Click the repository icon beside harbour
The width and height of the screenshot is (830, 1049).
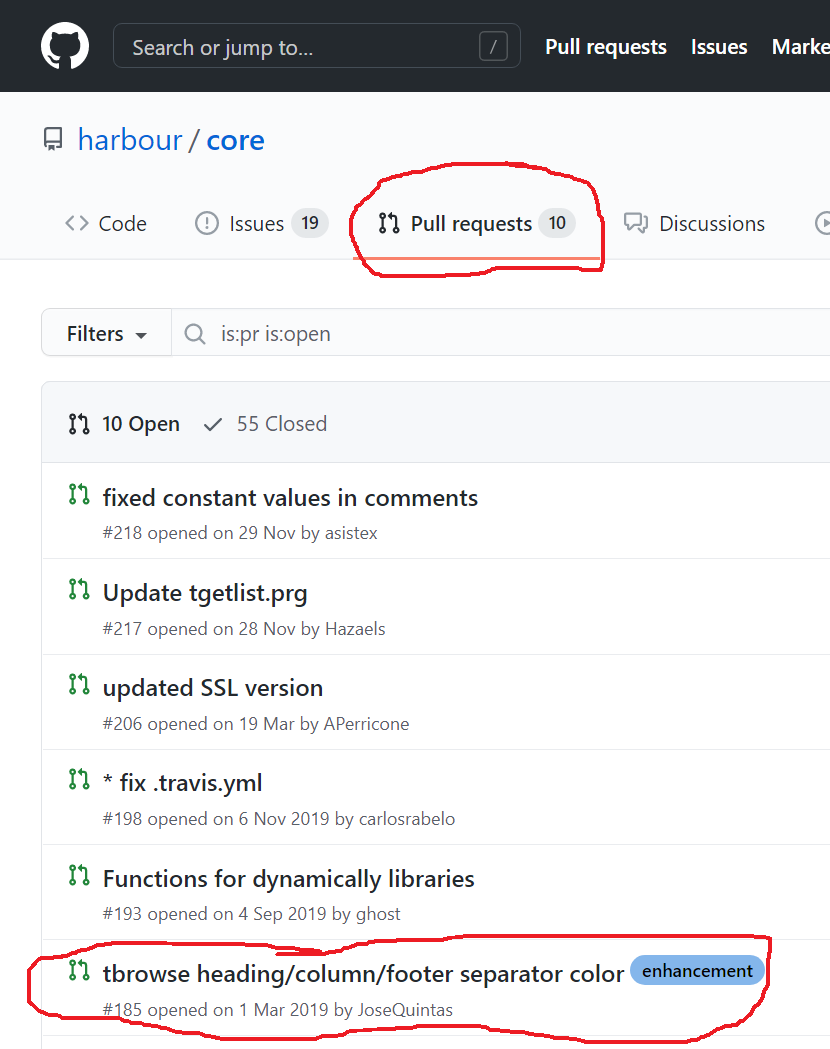pos(53,140)
